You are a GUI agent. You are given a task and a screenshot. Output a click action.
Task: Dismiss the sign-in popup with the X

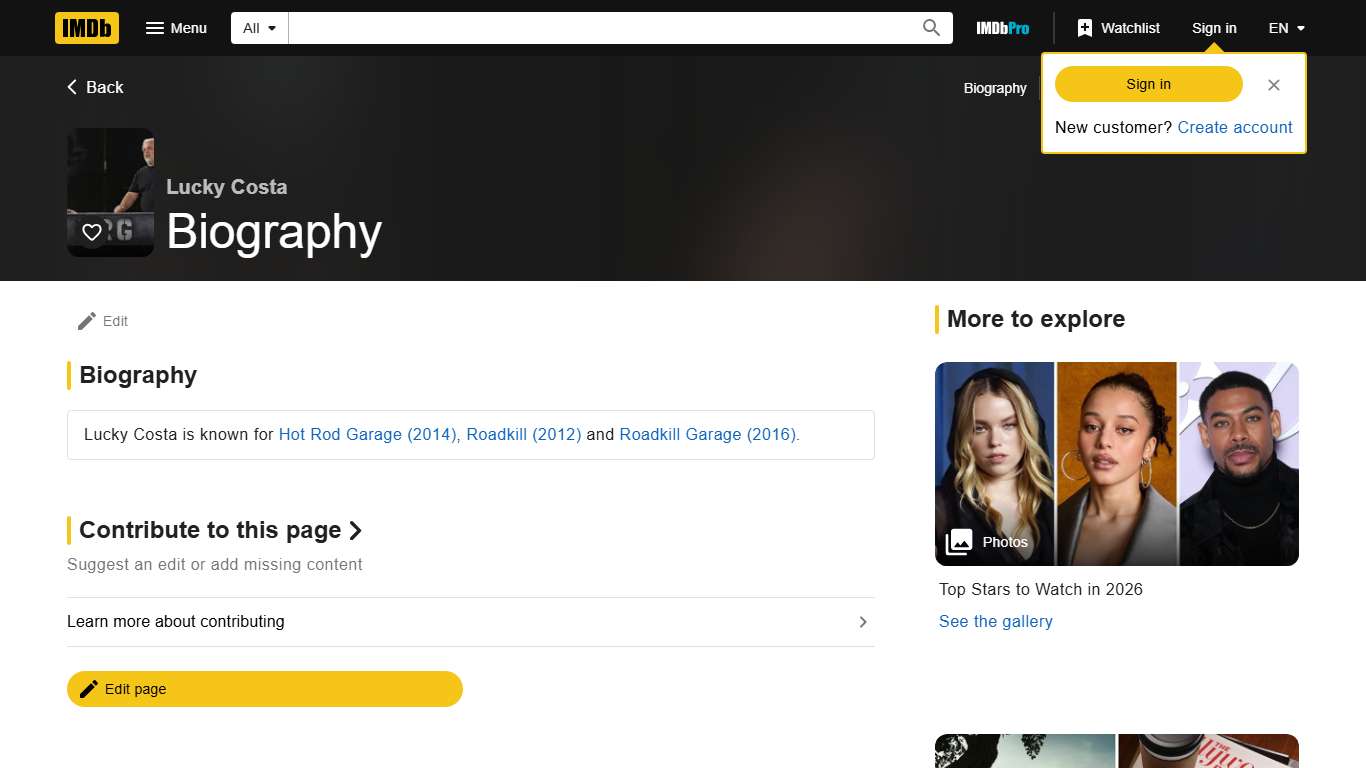1273,85
